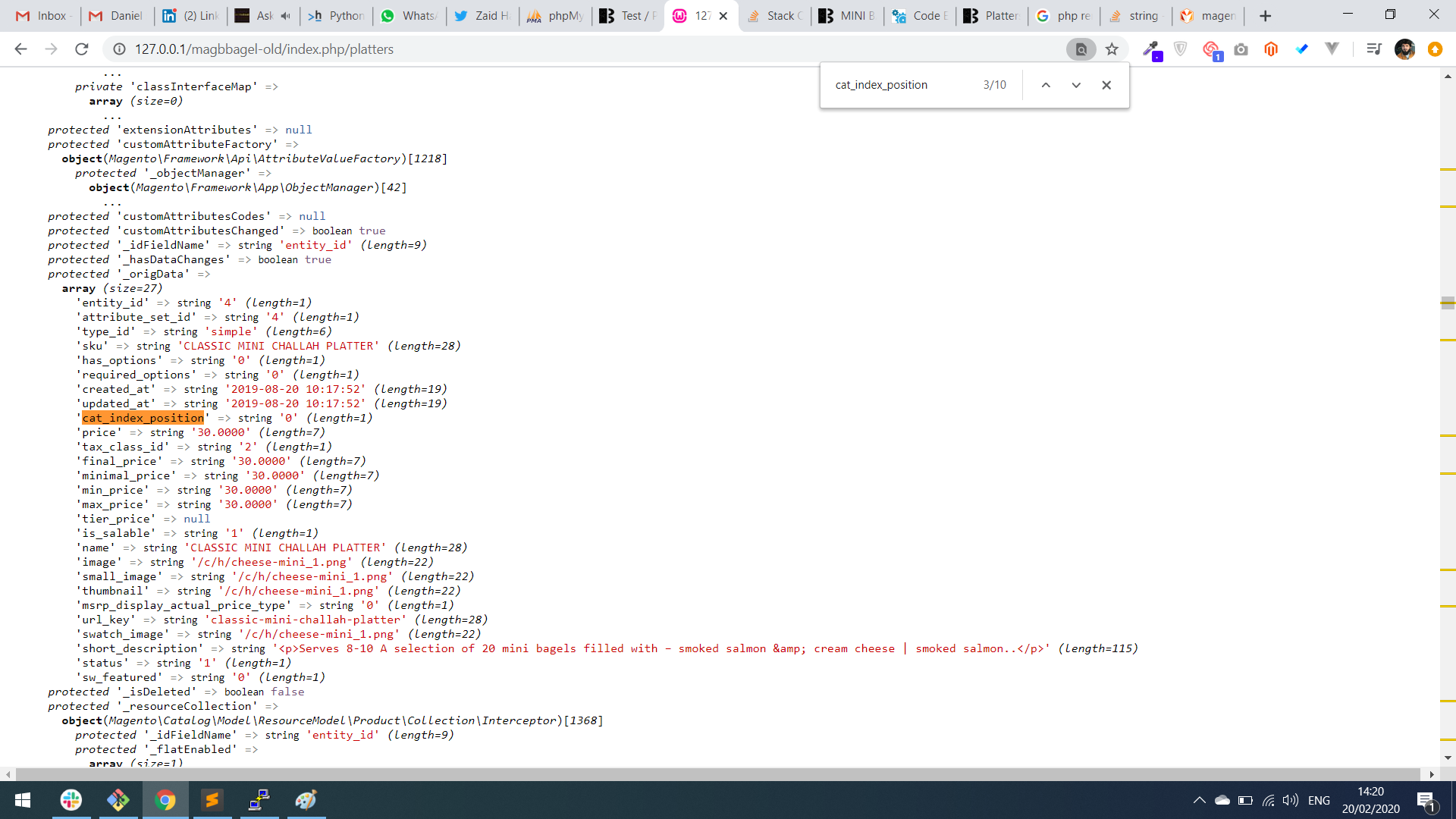Switch to the Python tab

pos(336,15)
